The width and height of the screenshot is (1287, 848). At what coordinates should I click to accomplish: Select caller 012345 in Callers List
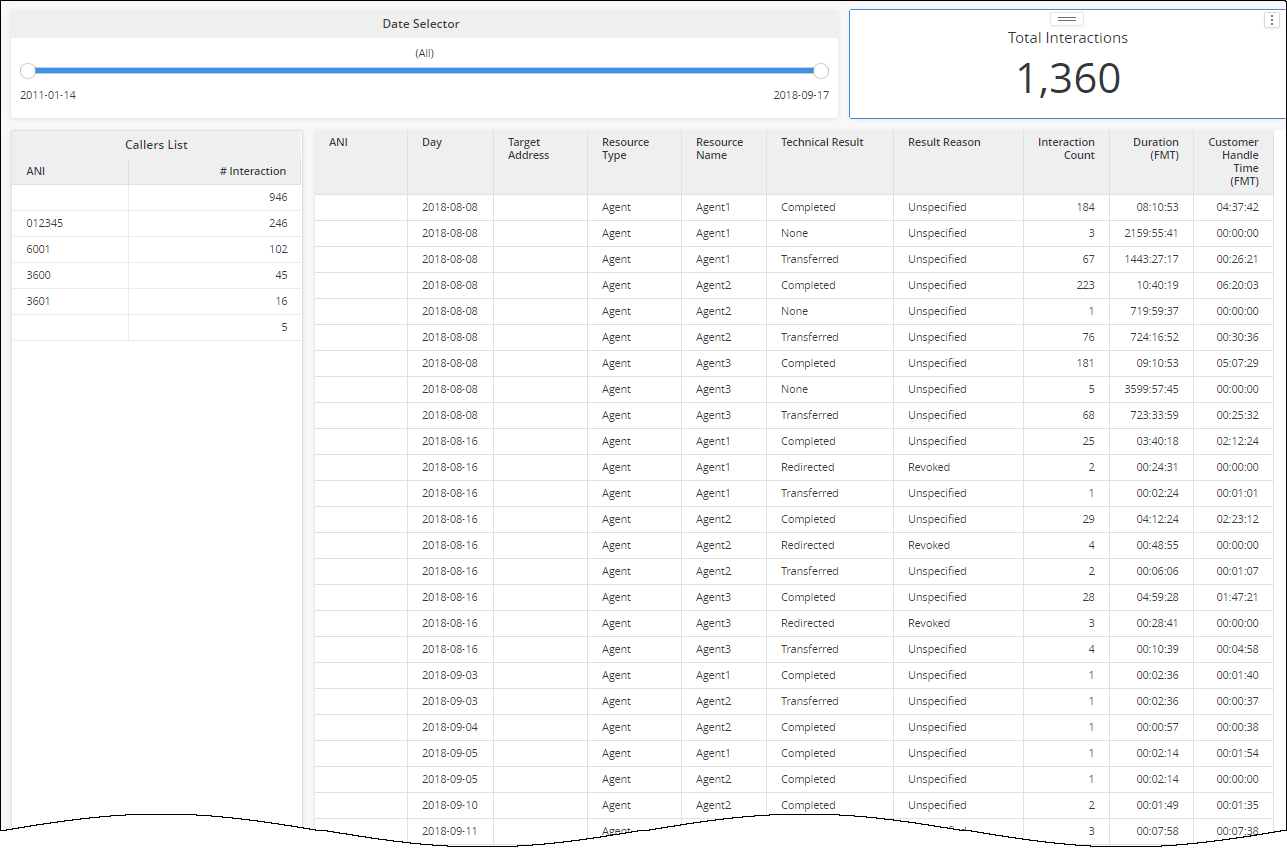tap(45, 223)
